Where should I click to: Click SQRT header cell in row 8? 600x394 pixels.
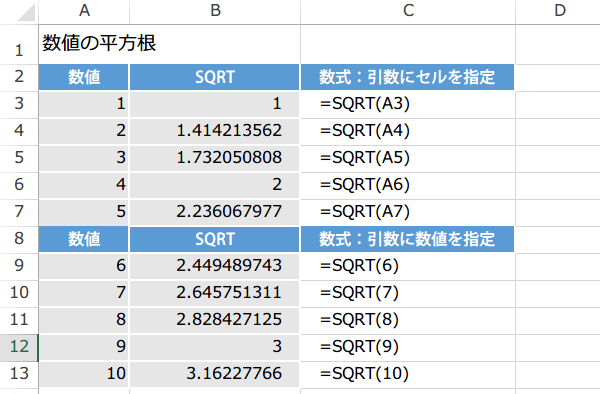point(214,239)
